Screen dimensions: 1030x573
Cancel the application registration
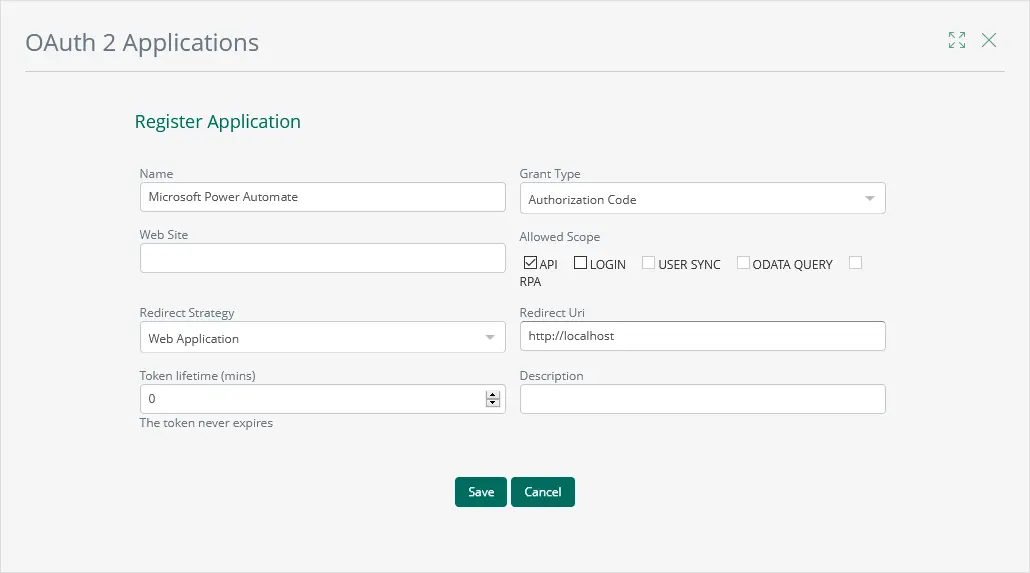click(543, 492)
